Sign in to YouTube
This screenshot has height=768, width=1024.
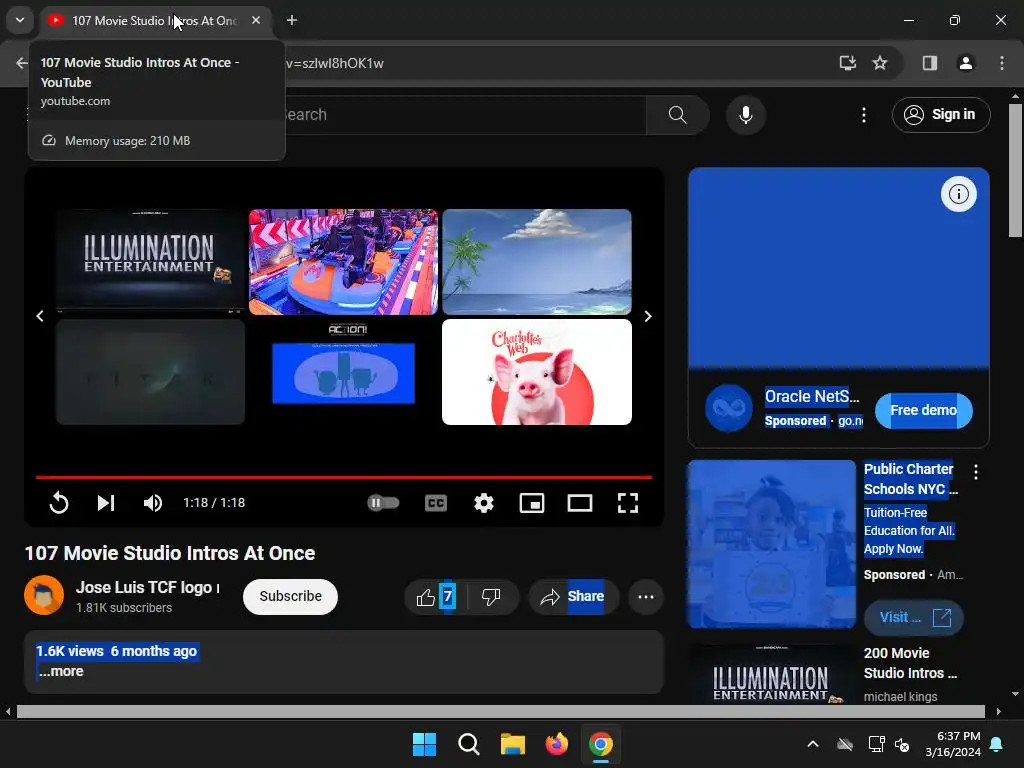pos(941,115)
